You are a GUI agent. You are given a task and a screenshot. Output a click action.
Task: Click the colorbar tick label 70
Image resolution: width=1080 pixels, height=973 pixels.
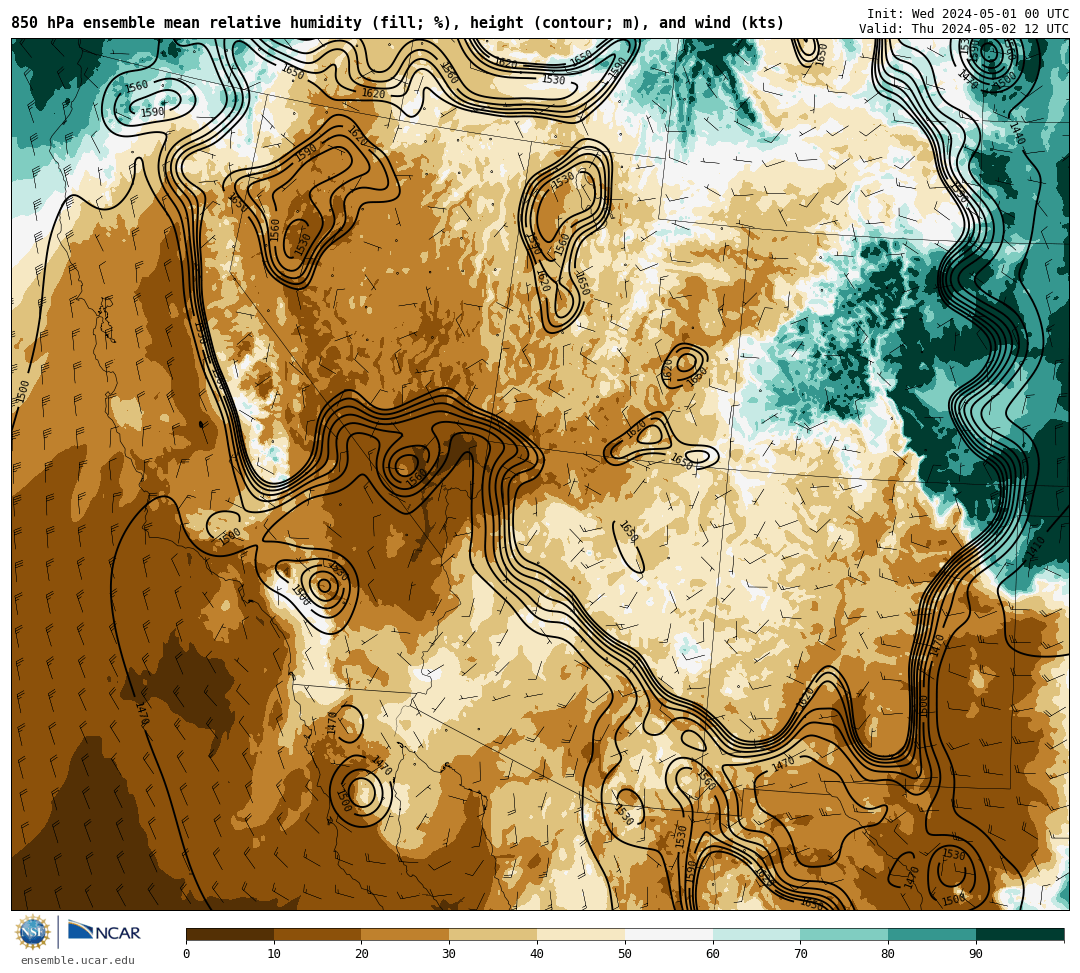[x=800, y=954]
